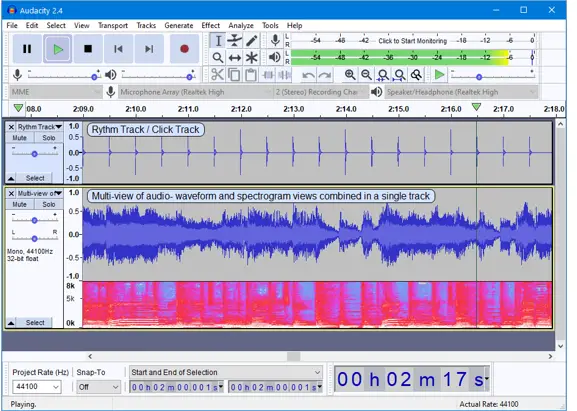Open the Project Rate 44100 dropdown
577x411 pixels.
(36, 387)
